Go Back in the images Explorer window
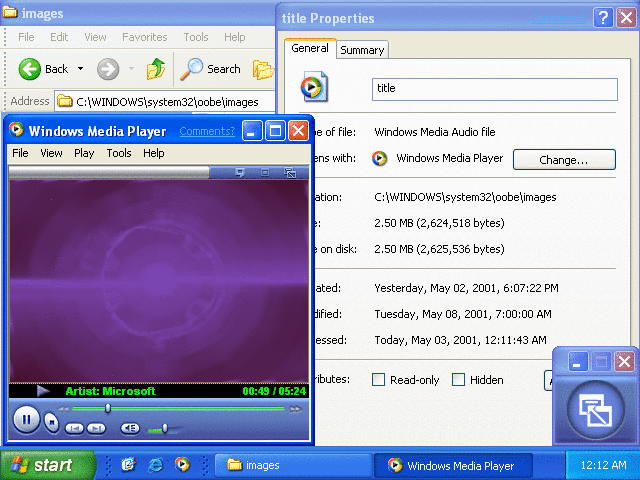This screenshot has width=640, height=480. 43,69
